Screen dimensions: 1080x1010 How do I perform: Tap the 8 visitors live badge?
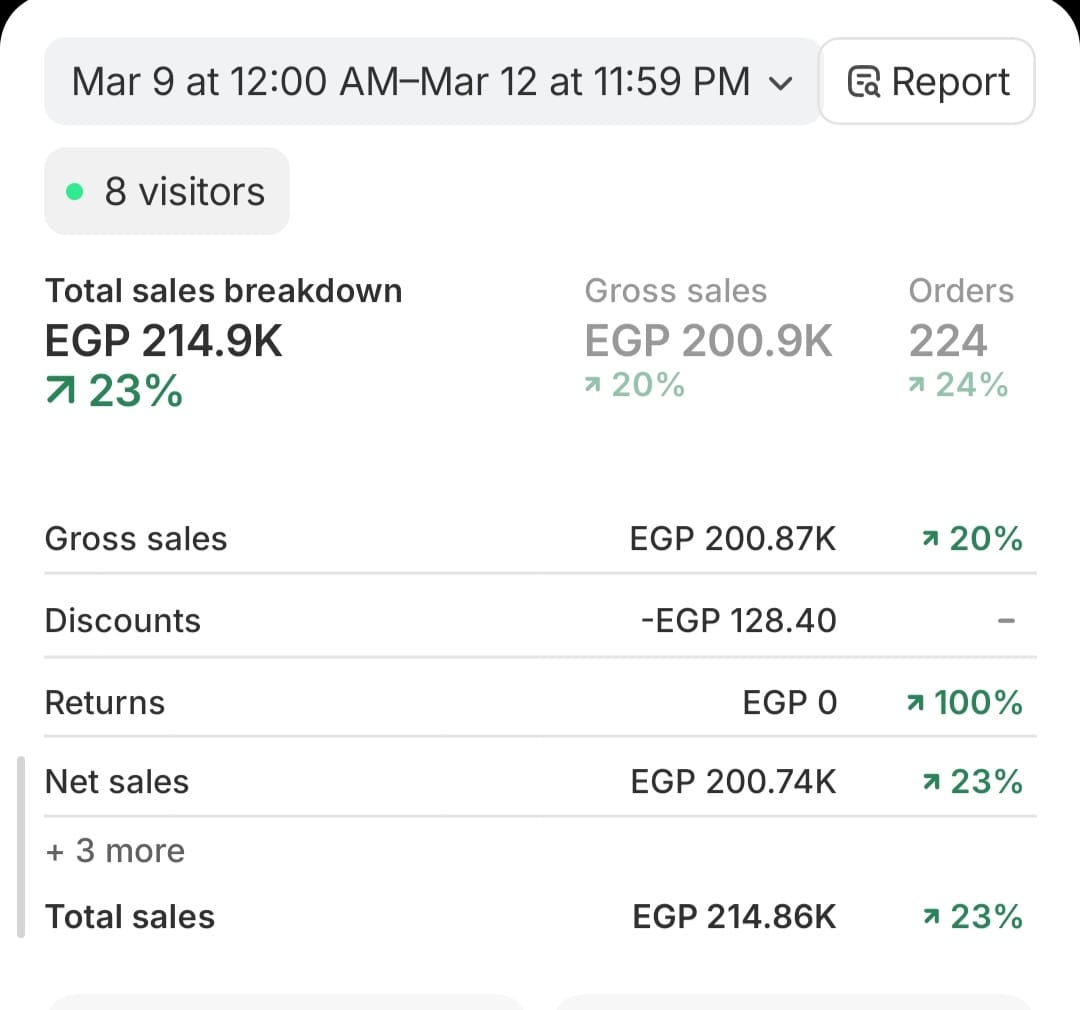point(167,192)
